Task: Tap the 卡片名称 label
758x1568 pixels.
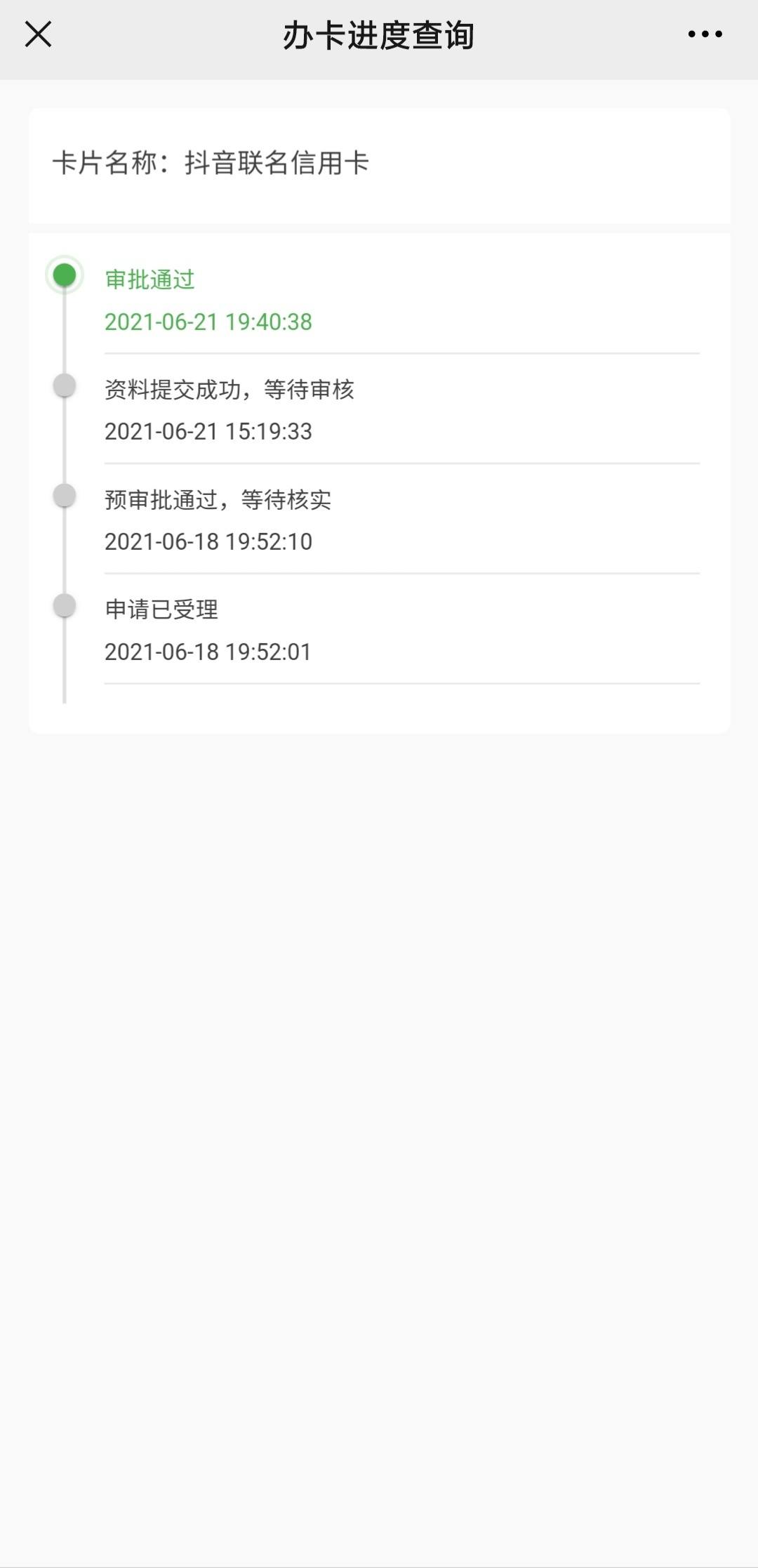Action: point(104,163)
